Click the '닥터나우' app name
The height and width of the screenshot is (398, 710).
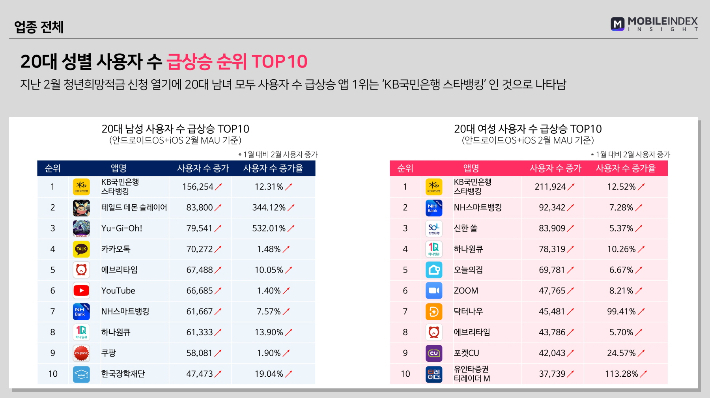pyautogui.click(x=468, y=312)
